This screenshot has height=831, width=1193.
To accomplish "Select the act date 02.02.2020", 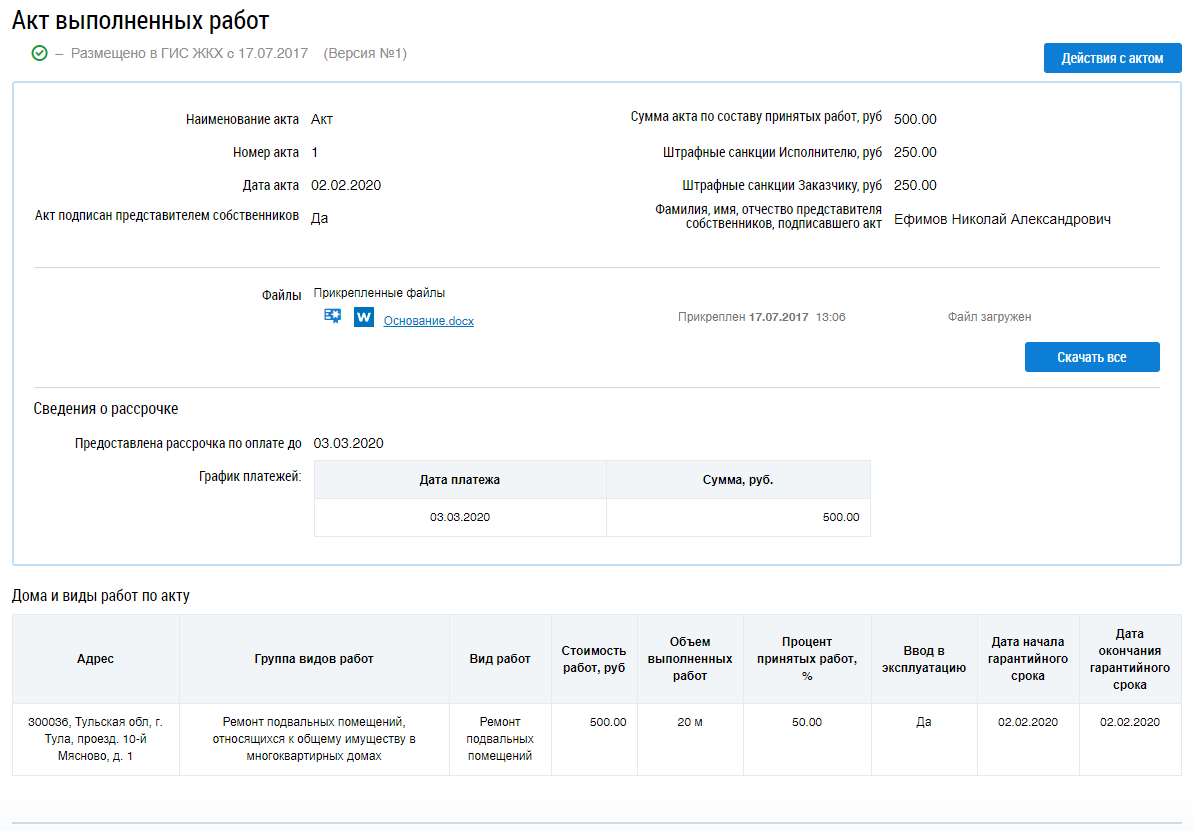I will pyautogui.click(x=346, y=186).
